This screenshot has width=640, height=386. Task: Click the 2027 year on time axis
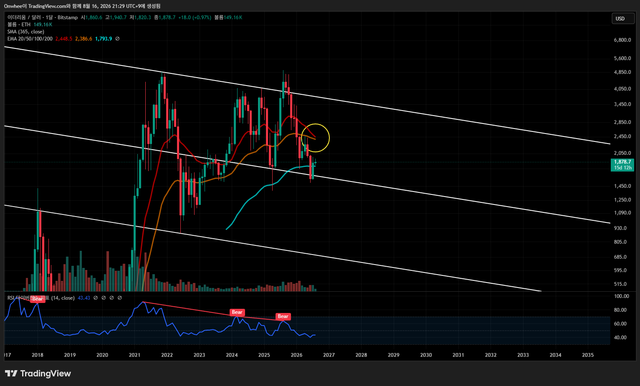(329, 355)
